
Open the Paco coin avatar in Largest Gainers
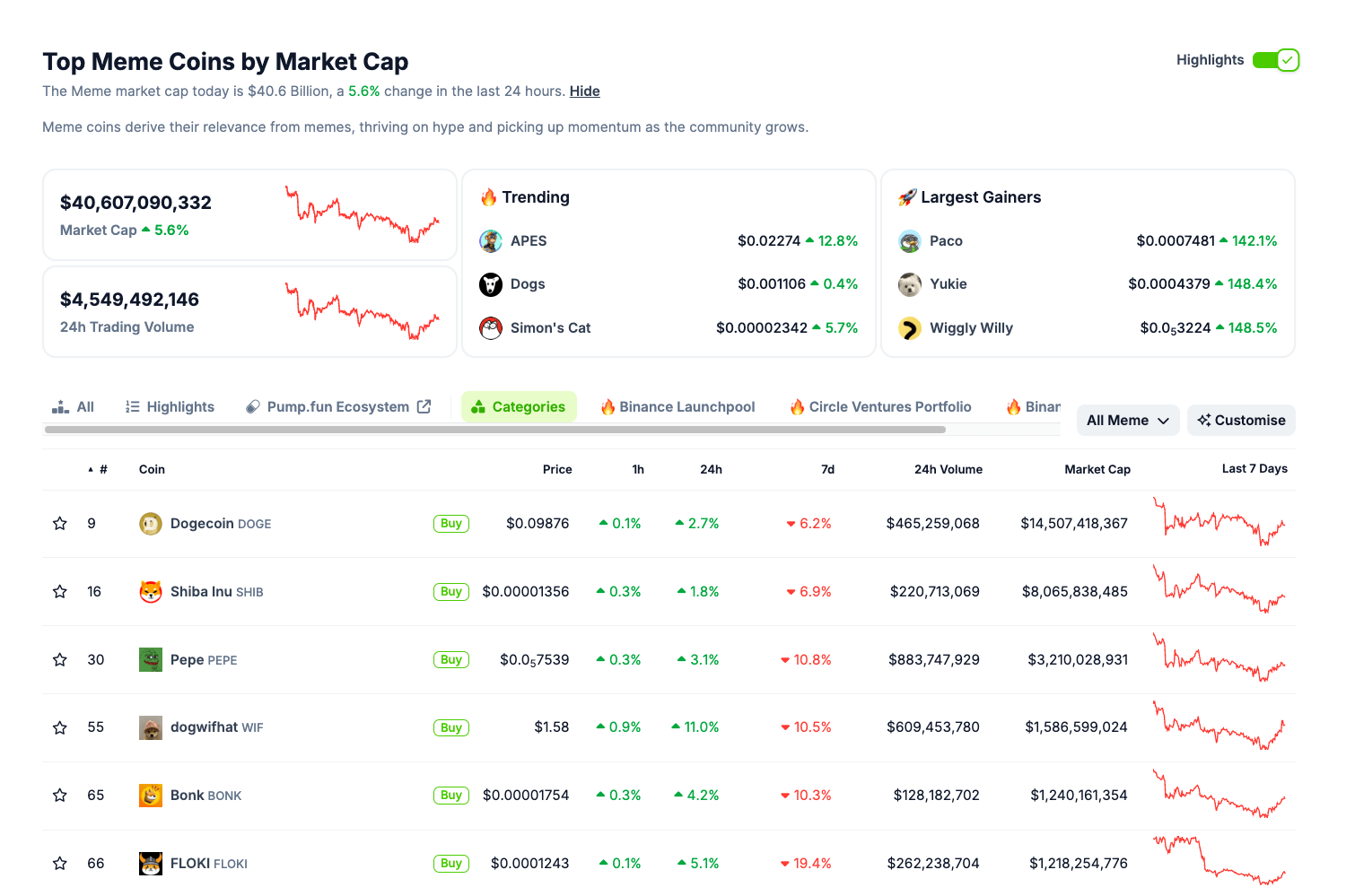coord(910,241)
